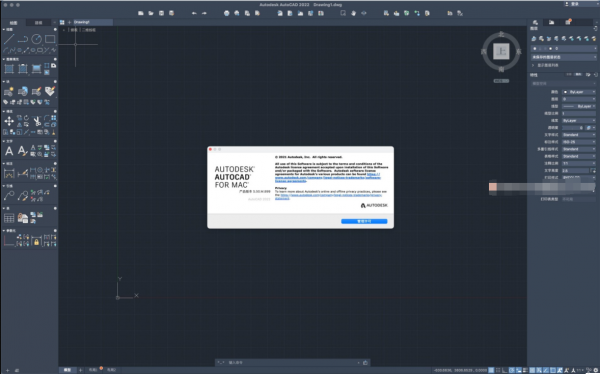This screenshot has height=374, width=600.
Task: Click East on the ViewCube compass
Action: (519, 51)
